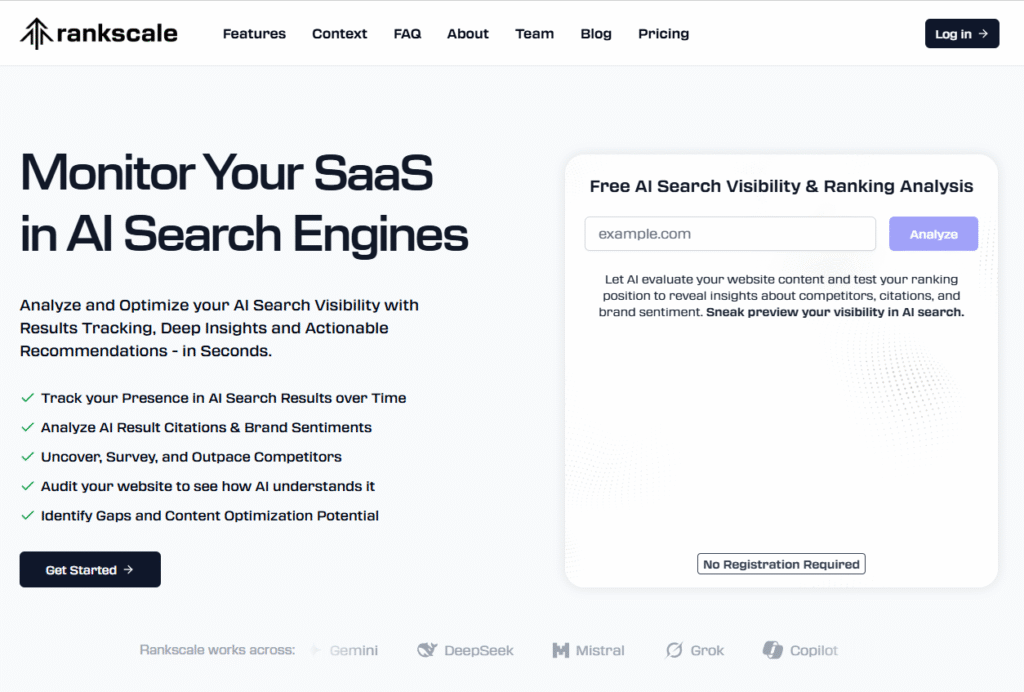Viewport: 1024px width, 692px height.
Task: Visit the Team section
Action: click(534, 33)
